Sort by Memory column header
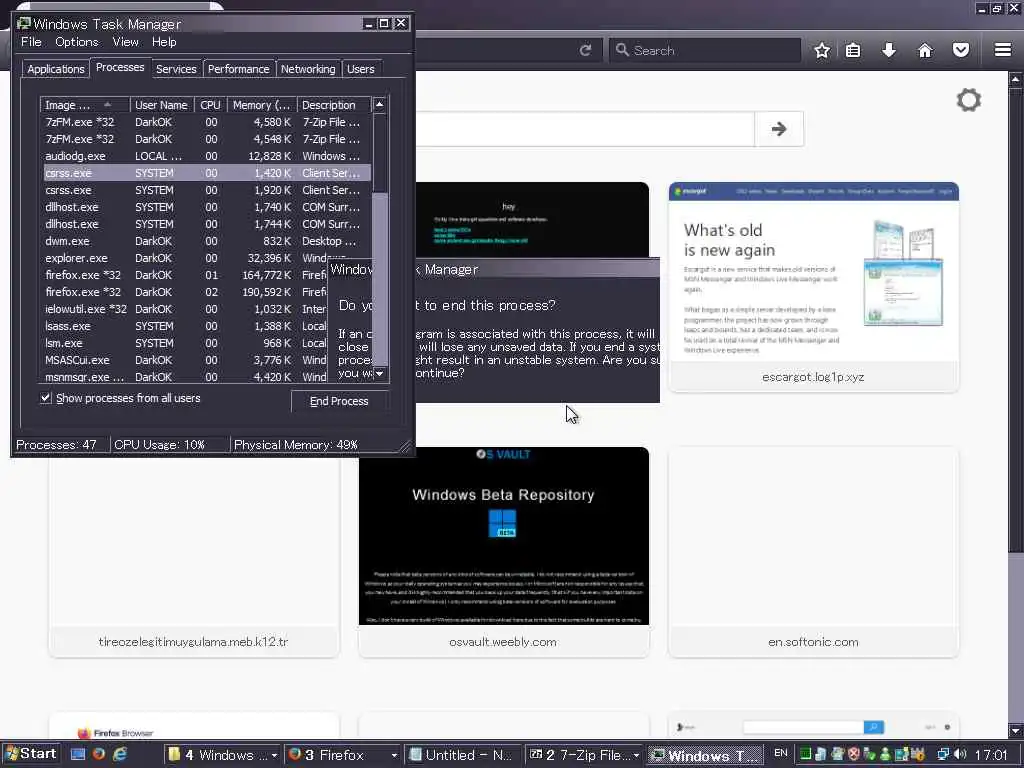Screen dimensions: 1024x768 [261, 104]
